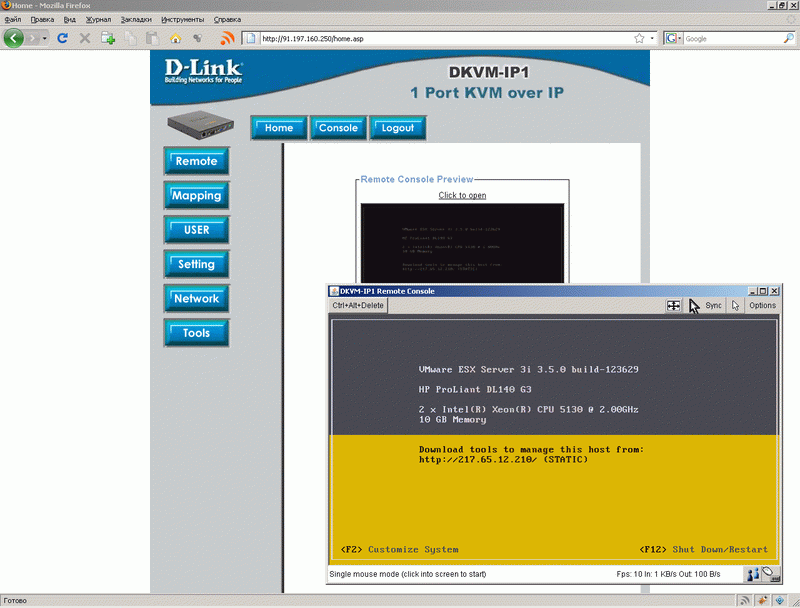The image size is (800, 608).
Task: Click the Copy icon in the Firefox toolbar
Action: 131,38
